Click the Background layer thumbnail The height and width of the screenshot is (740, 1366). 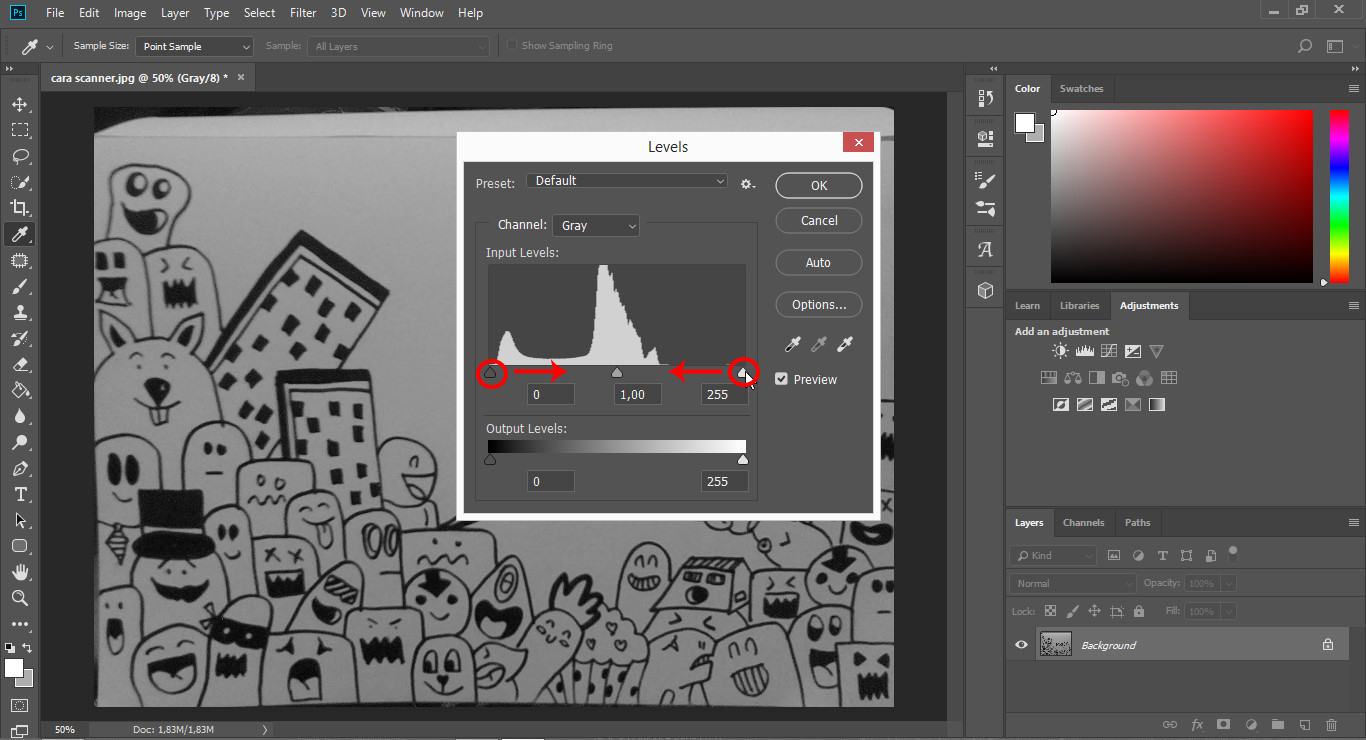pyautogui.click(x=1056, y=645)
